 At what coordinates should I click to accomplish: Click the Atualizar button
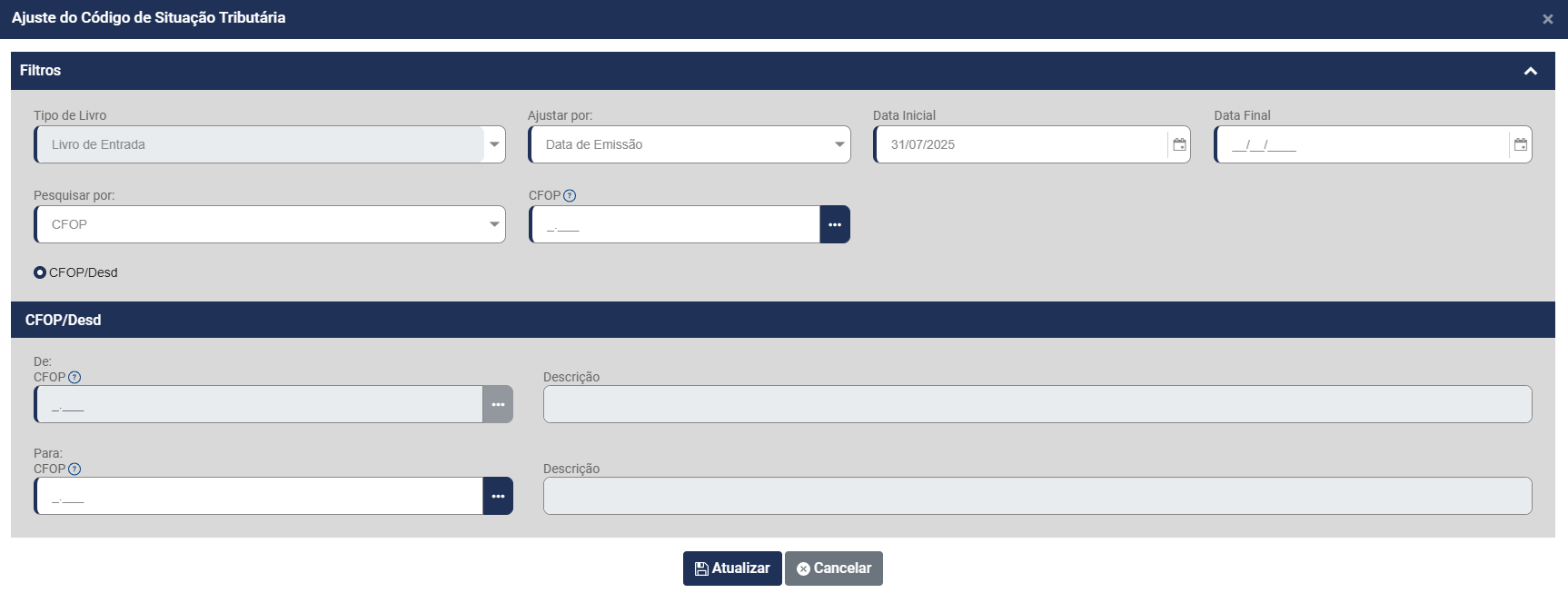pyautogui.click(x=732, y=568)
